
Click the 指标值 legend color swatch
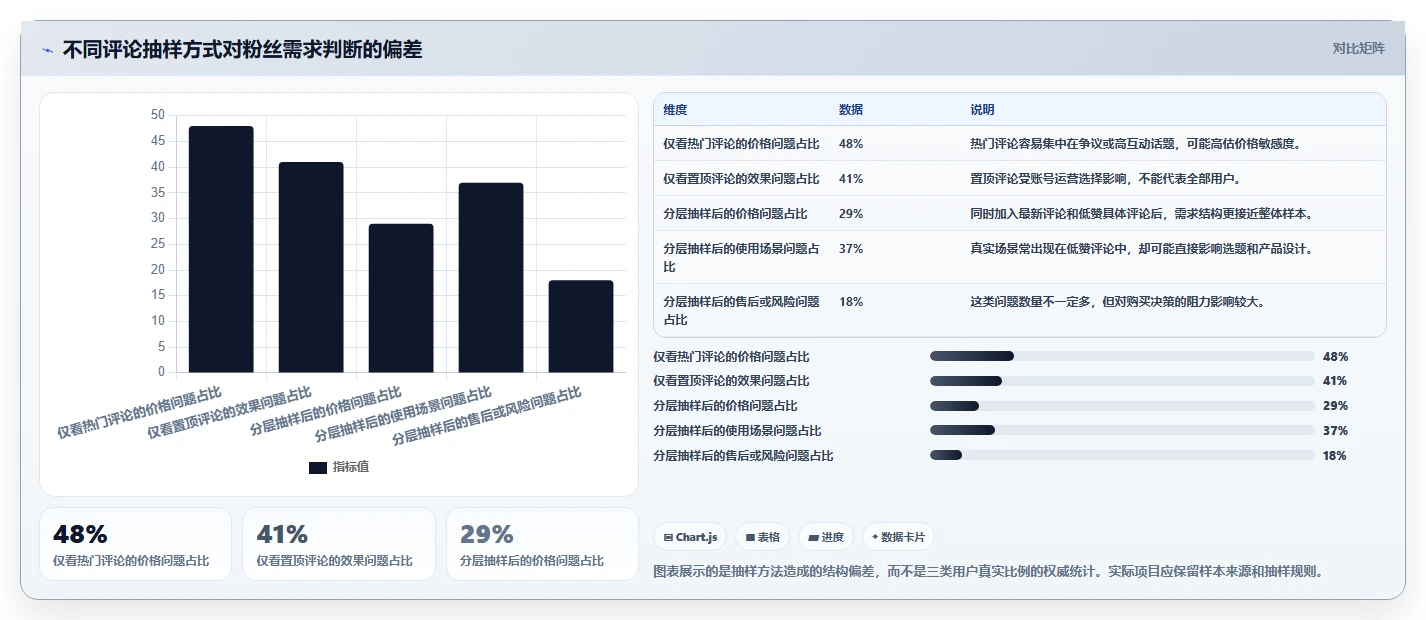[318, 467]
